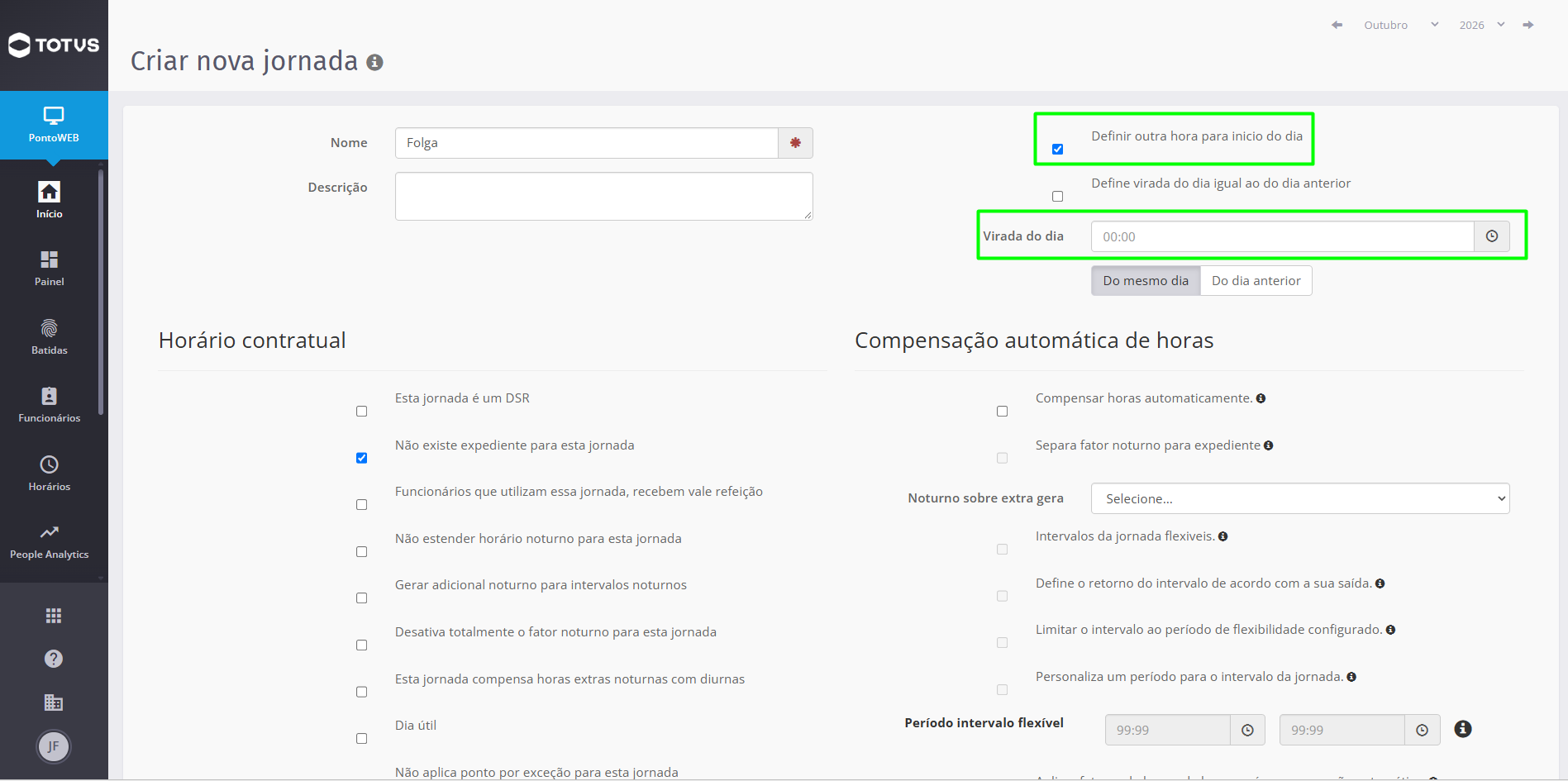This screenshot has width=1568, height=781.
Task: Open clock picker for Virada do dia
Action: [x=1492, y=236]
